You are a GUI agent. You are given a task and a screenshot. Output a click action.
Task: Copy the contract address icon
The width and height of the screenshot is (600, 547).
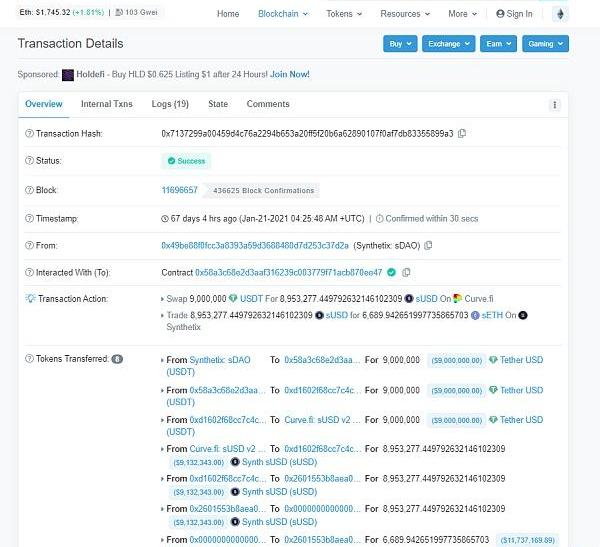point(406,272)
